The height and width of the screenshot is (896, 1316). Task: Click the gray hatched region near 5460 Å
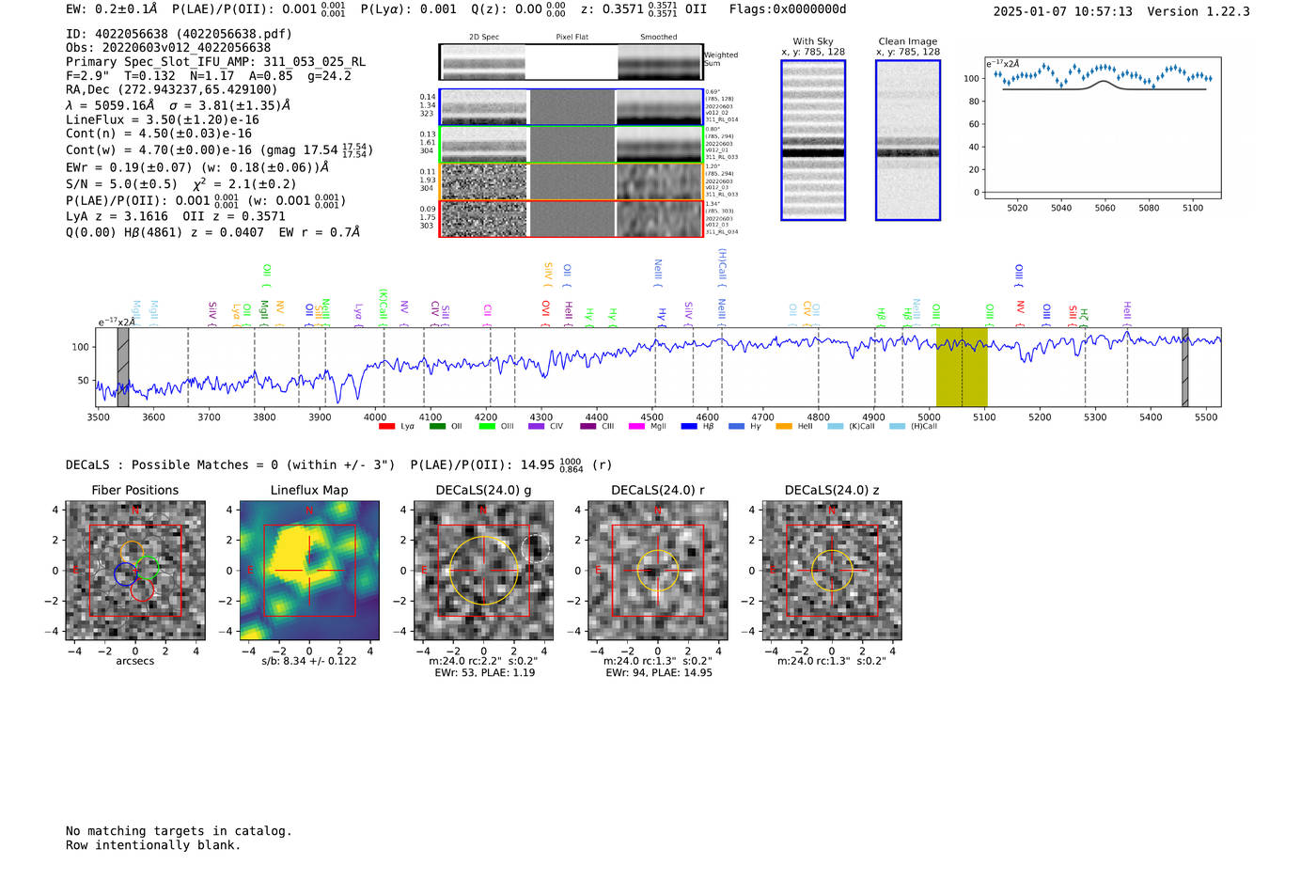pyautogui.click(x=1184, y=368)
